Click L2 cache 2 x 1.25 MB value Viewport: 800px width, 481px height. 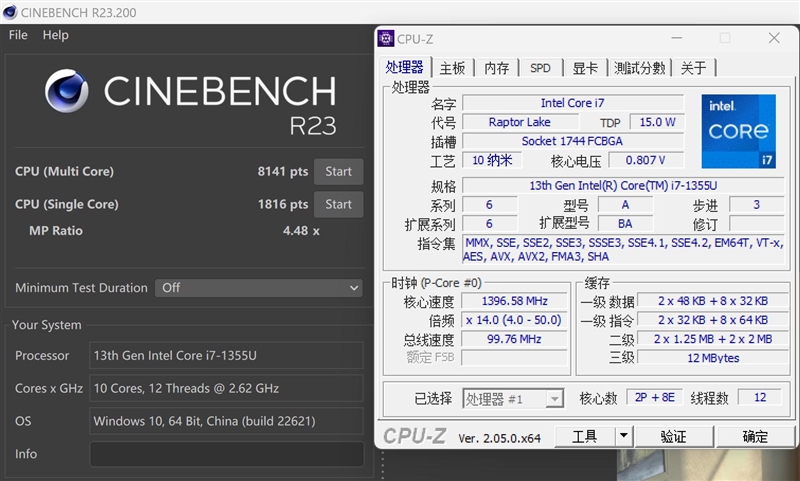pos(712,339)
